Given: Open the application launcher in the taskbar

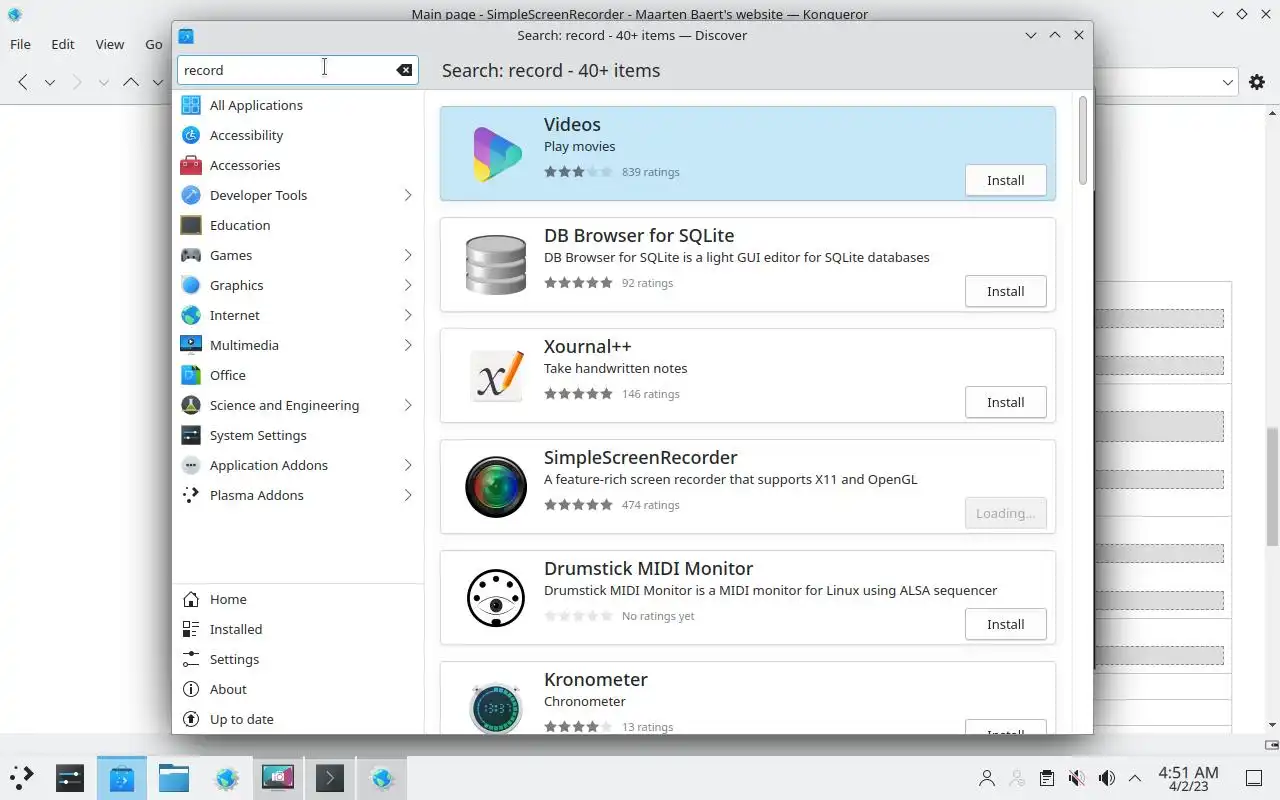Looking at the screenshot, I should click(21, 777).
